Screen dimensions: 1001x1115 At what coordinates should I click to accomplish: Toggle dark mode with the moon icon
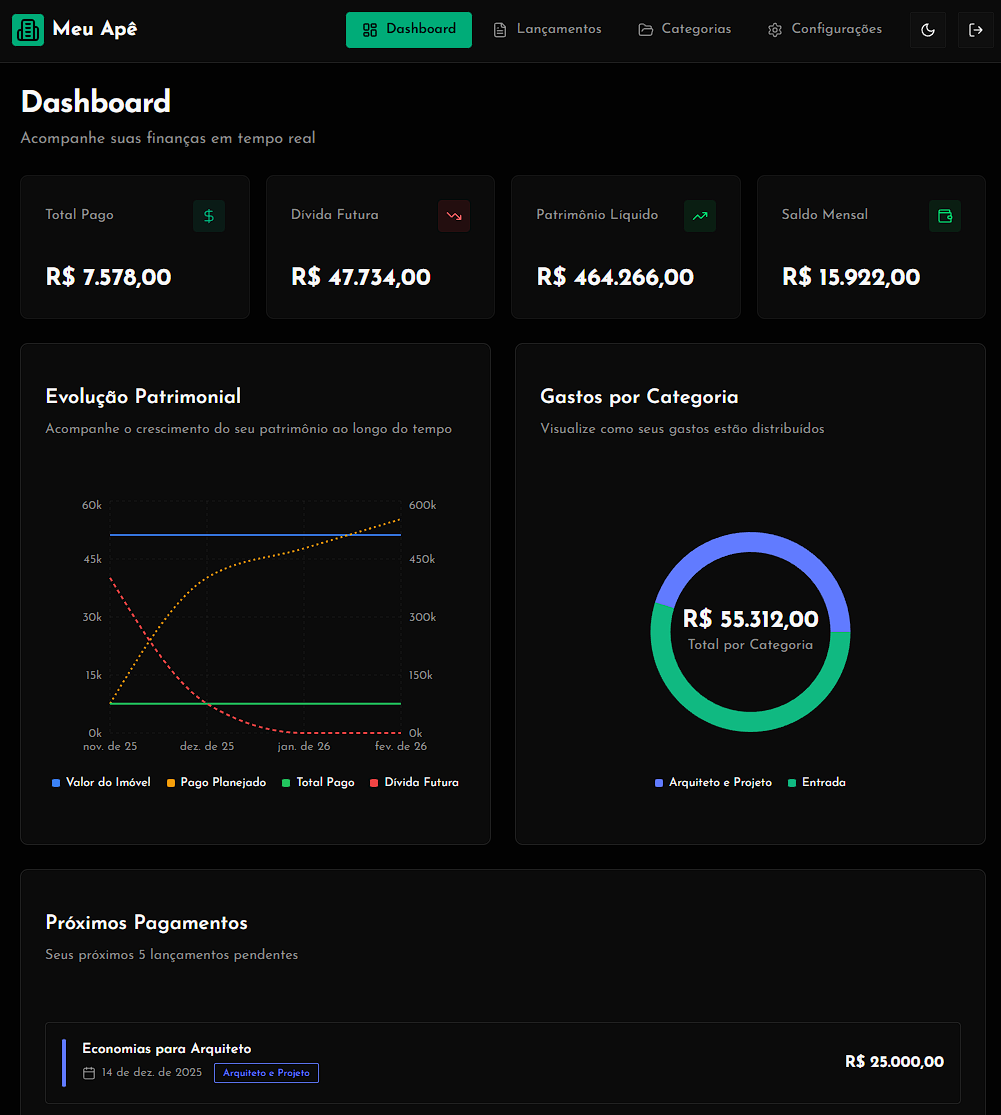(927, 30)
